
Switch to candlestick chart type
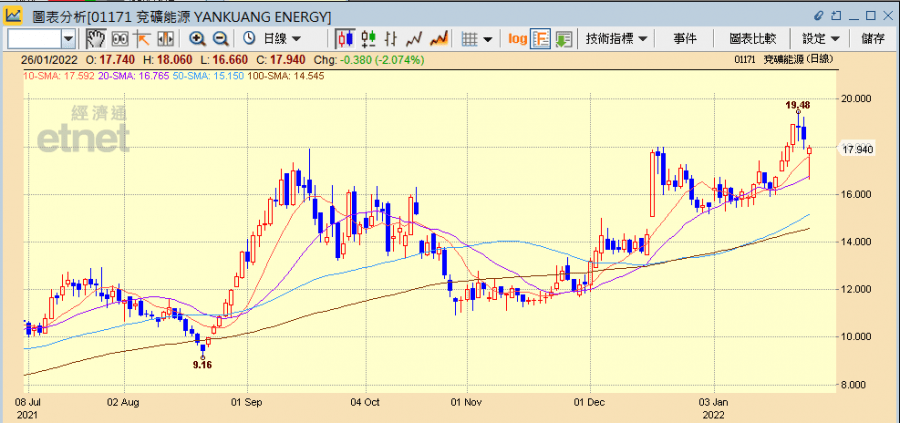345,38
